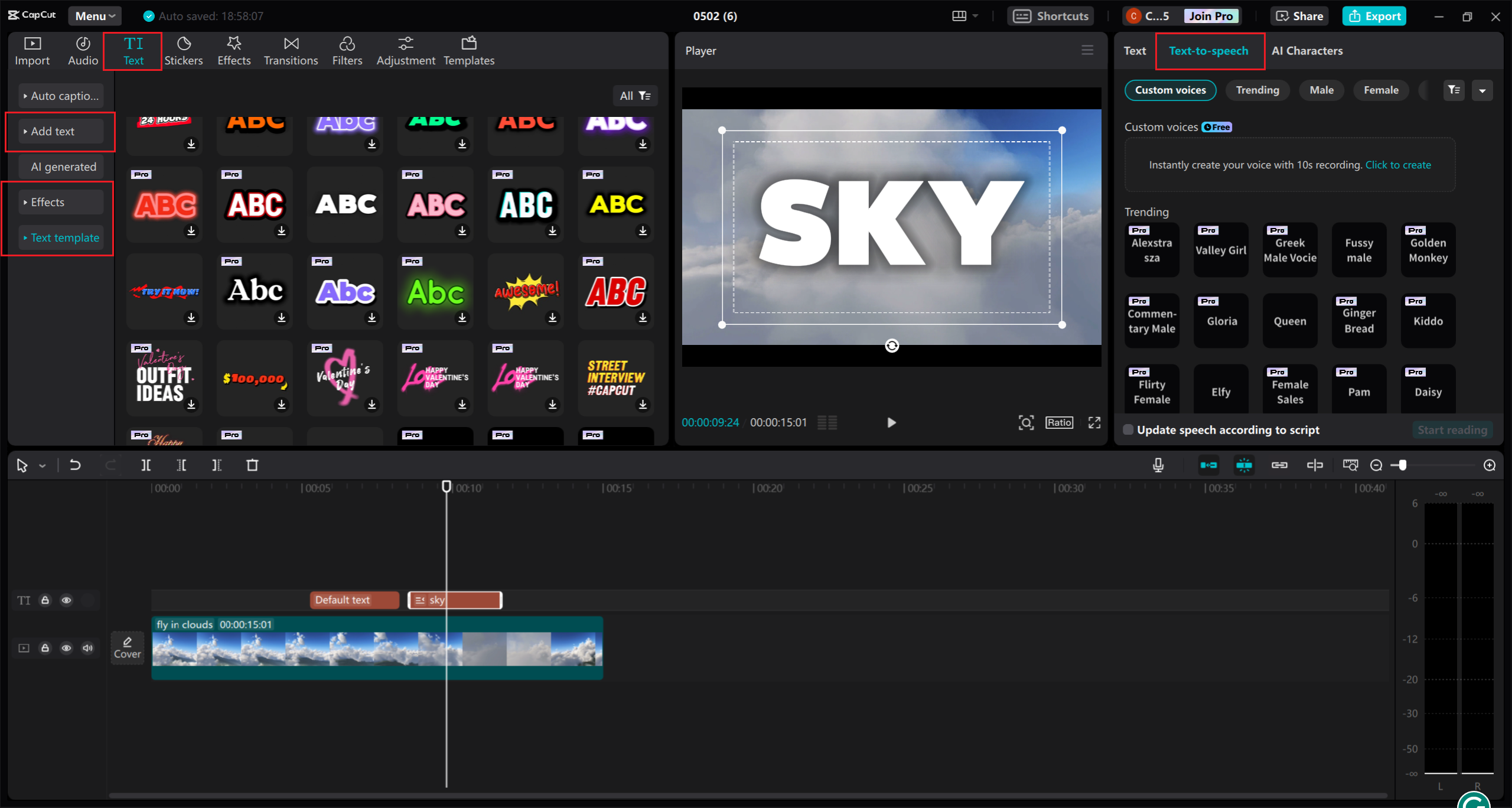
Task: Enable Update speech according to script checkbox
Action: (x=1128, y=430)
